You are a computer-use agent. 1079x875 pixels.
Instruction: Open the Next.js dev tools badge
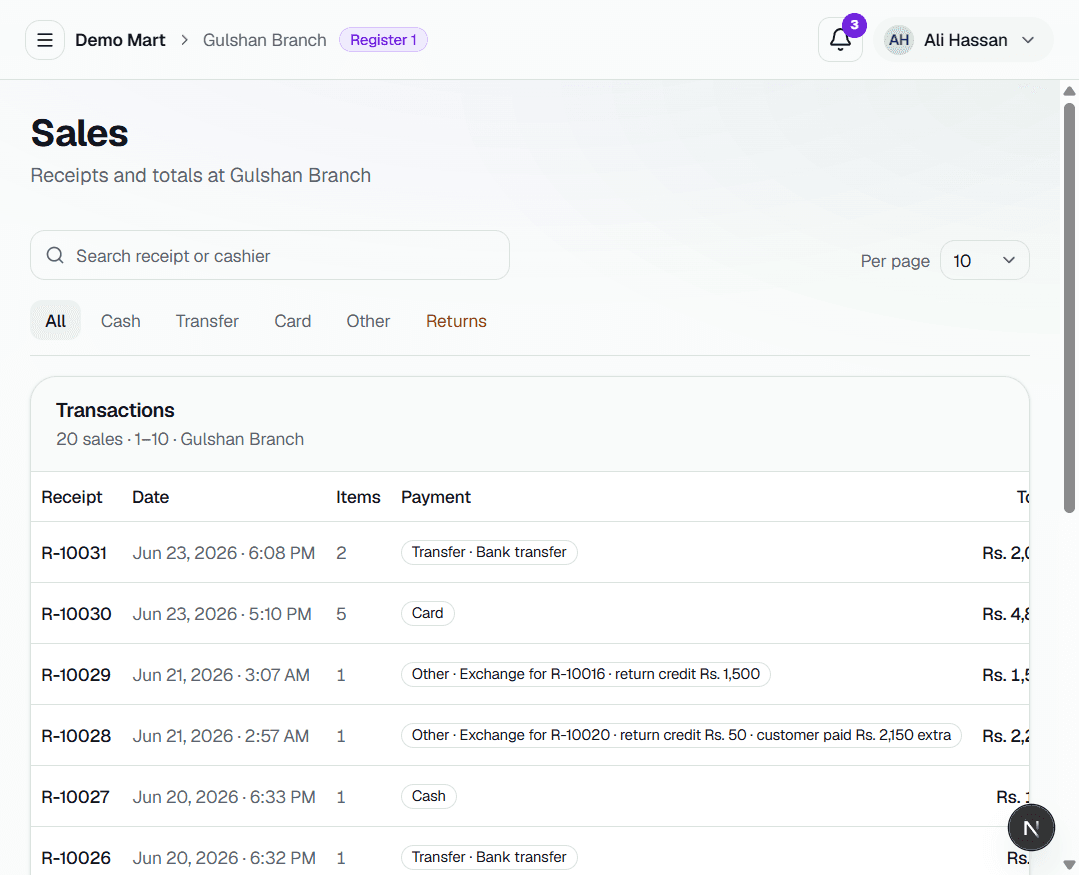pos(1031,828)
